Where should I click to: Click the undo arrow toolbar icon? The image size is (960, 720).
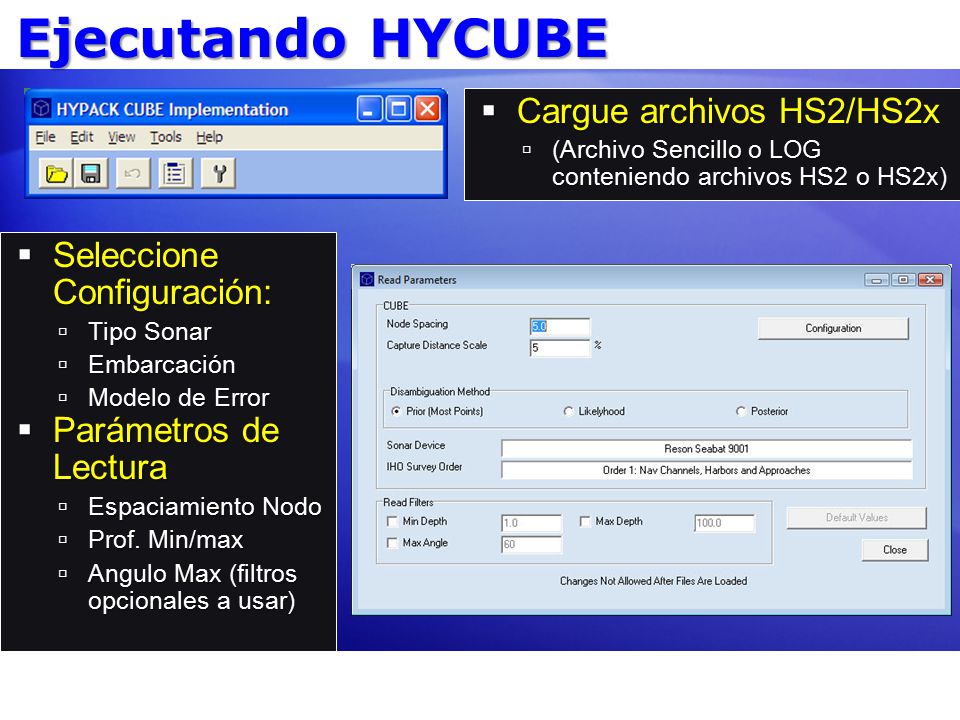tap(132, 174)
